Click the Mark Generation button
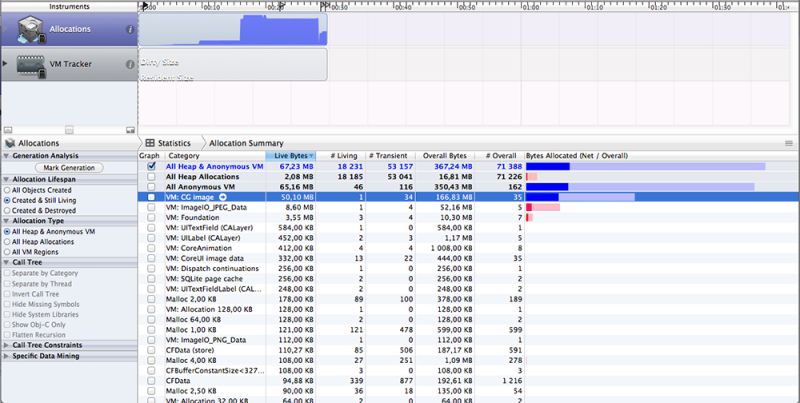 point(69,167)
